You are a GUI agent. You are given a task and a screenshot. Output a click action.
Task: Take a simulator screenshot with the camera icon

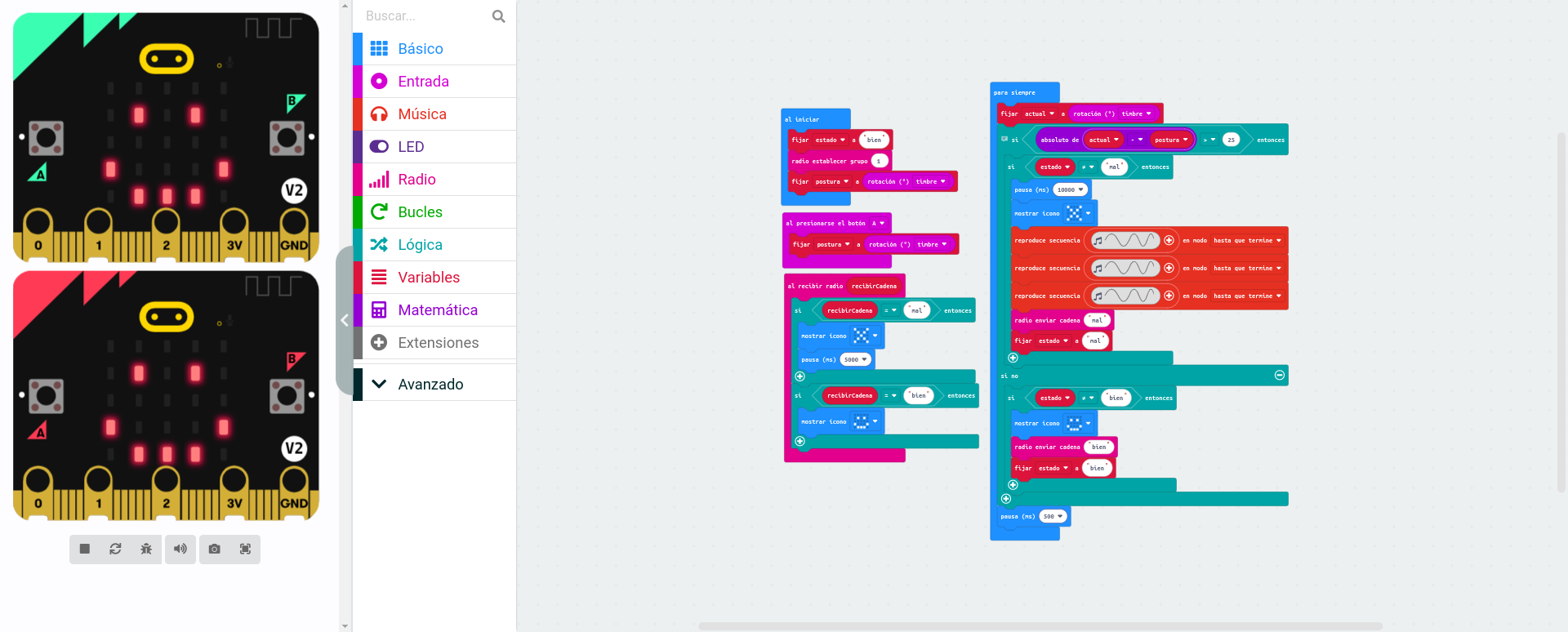pos(214,550)
